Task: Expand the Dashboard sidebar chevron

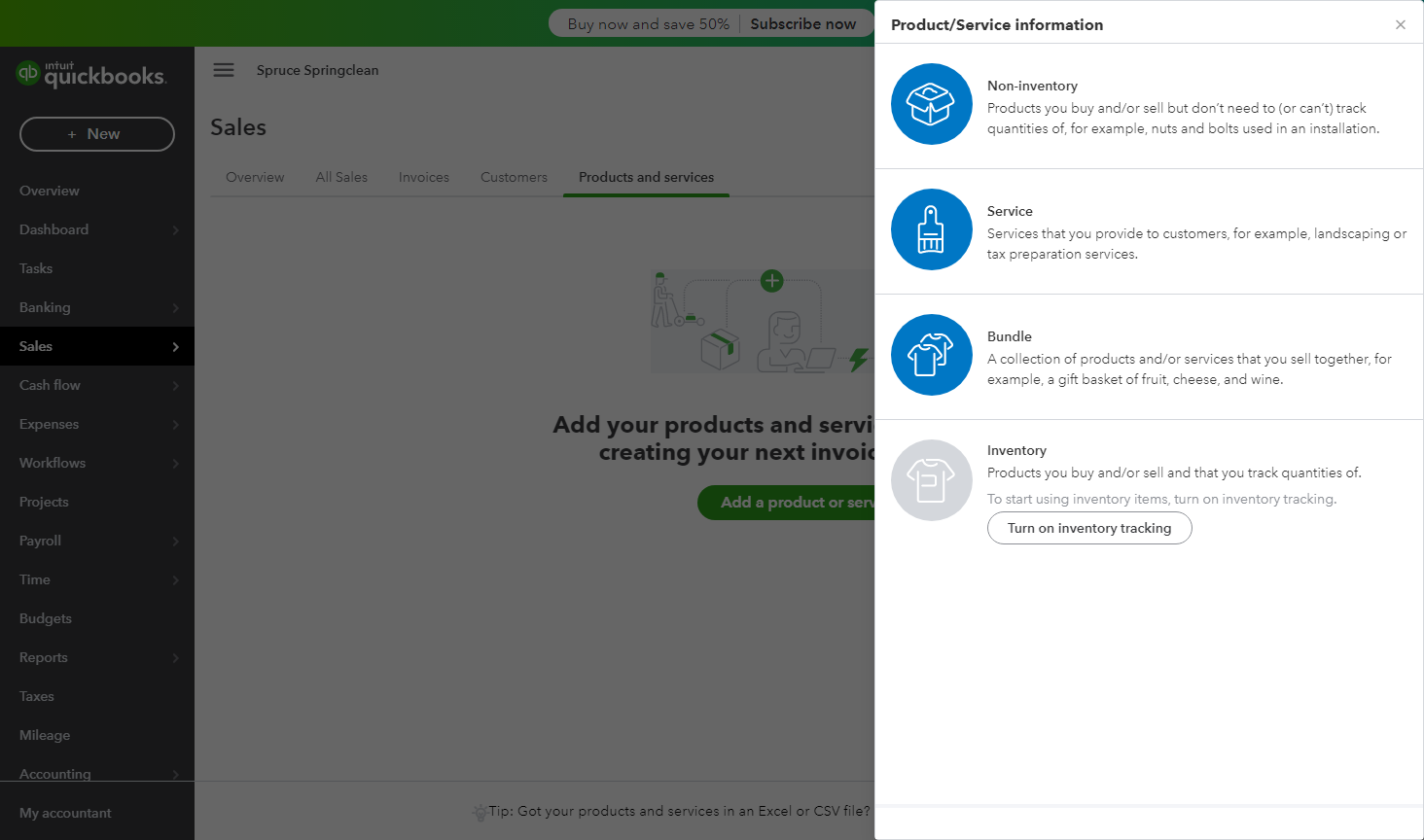Action: coord(176,230)
